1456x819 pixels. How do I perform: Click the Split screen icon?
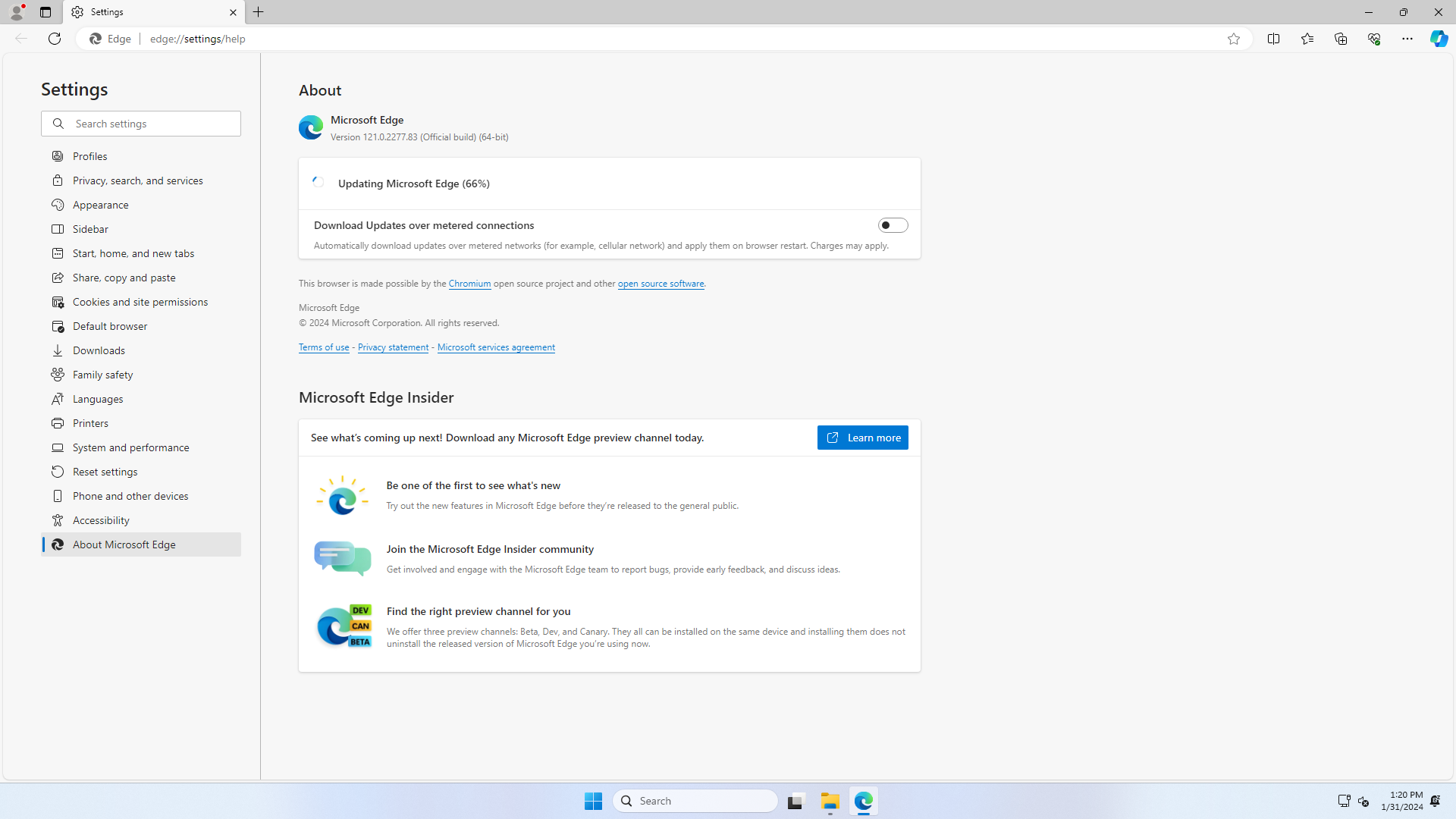(x=1273, y=39)
